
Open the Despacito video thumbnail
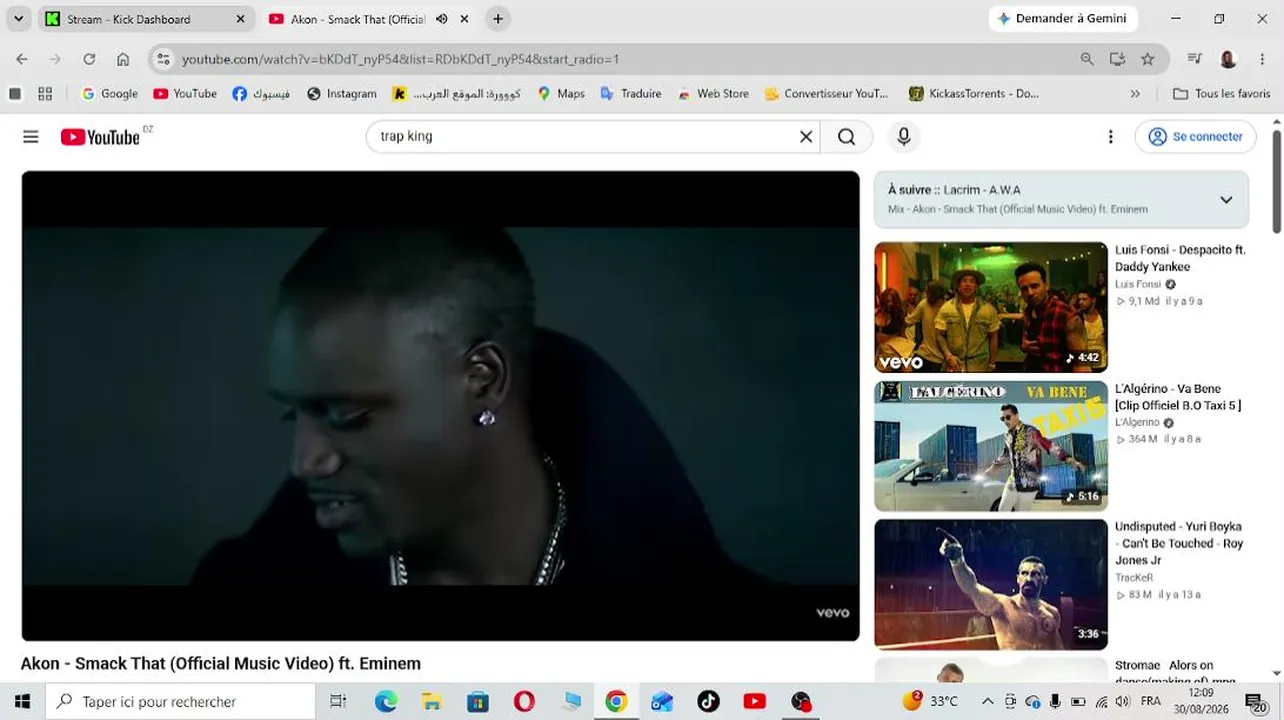(991, 307)
